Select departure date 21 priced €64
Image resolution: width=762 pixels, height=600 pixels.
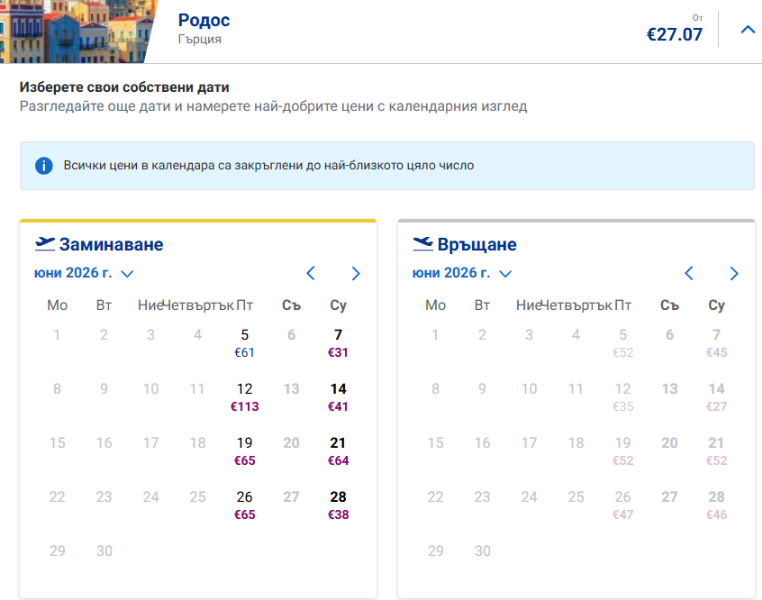click(x=338, y=451)
